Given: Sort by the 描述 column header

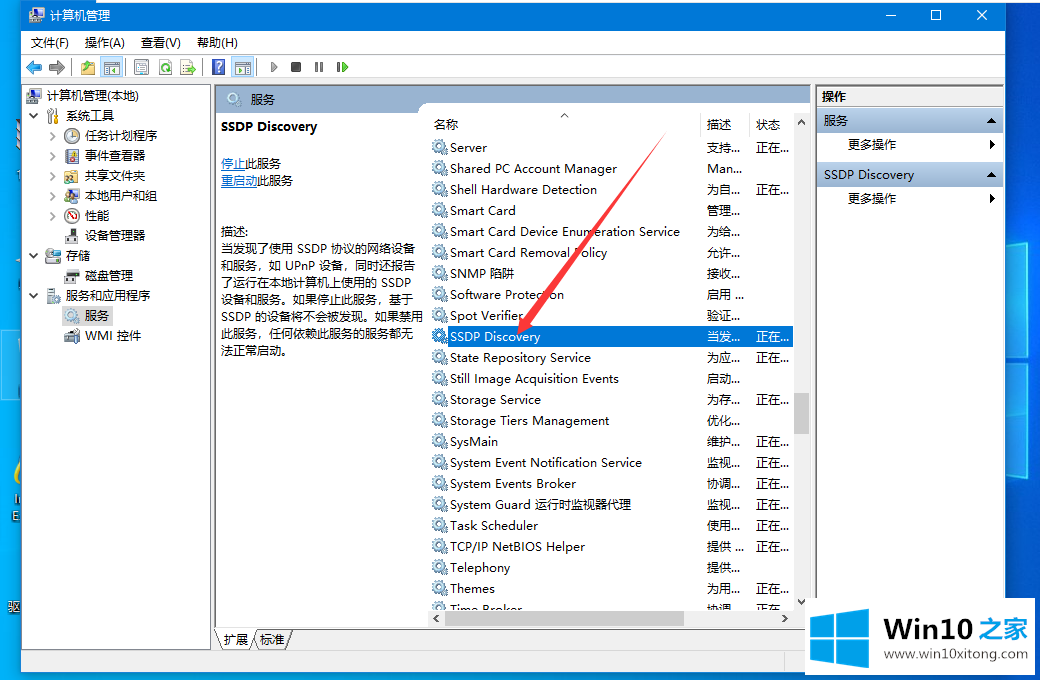Looking at the screenshot, I should (x=724, y=124).
